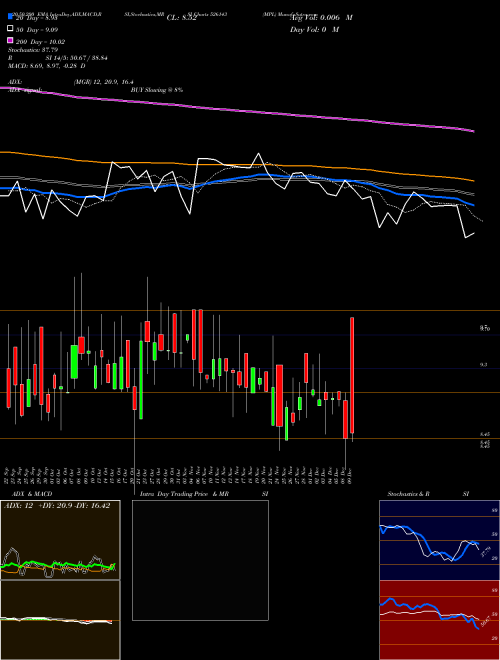Click the magenta 200 Day legend swatch
500x660 pixels.
[11, 41]
